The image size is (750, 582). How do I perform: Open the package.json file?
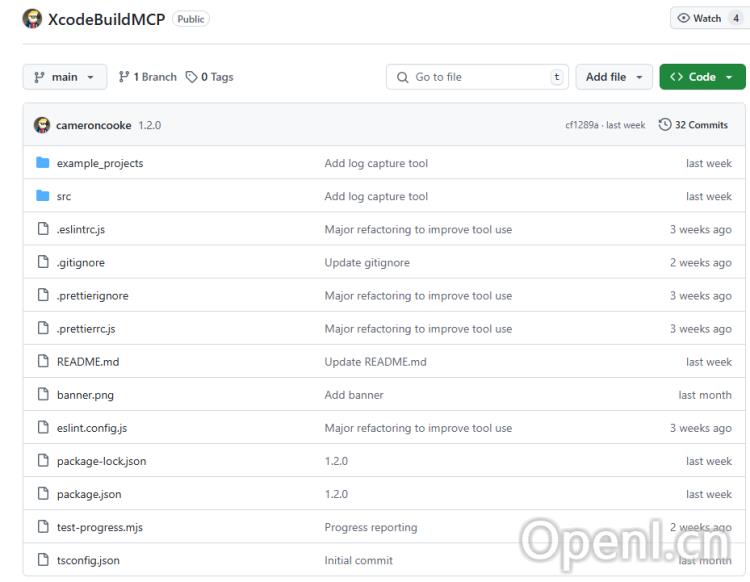tap(89, 494)
